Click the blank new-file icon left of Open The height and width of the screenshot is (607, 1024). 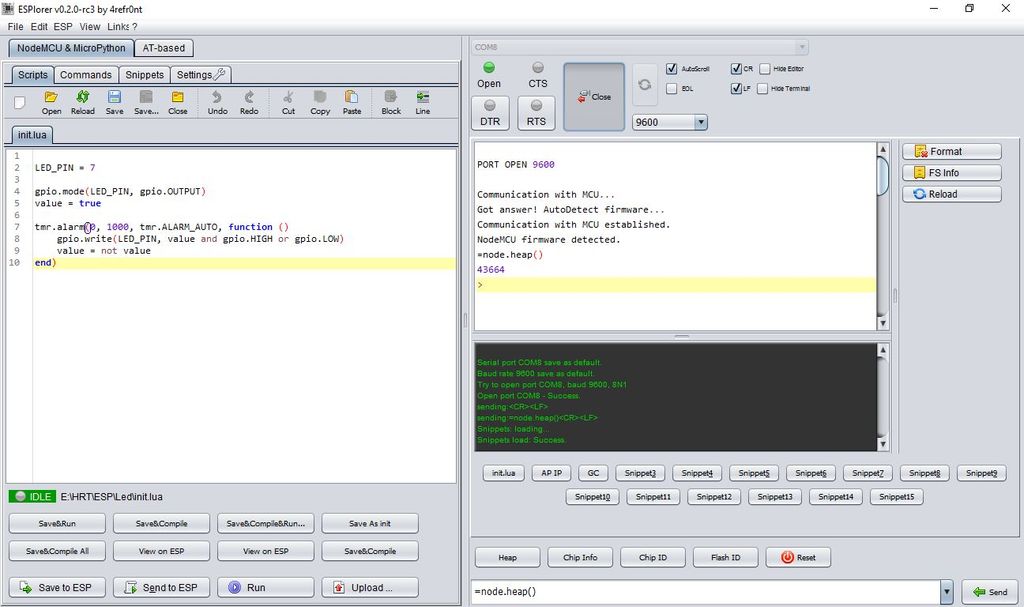[20, 103]
